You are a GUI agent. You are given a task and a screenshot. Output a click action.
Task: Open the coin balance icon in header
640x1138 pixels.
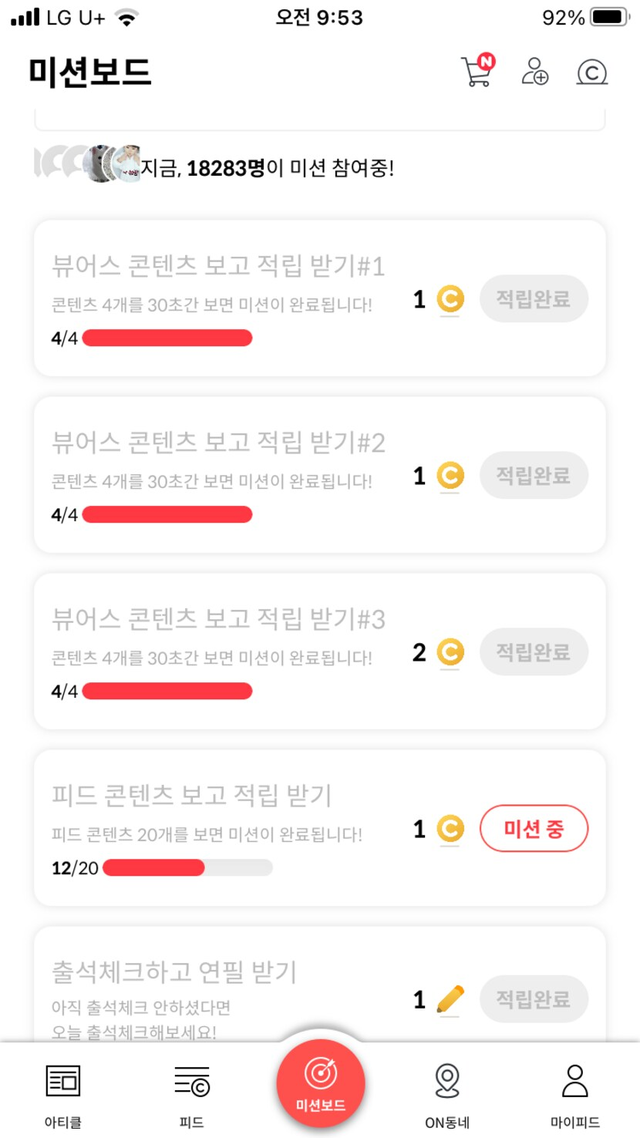pyautogui.click(x=592, y=72)
